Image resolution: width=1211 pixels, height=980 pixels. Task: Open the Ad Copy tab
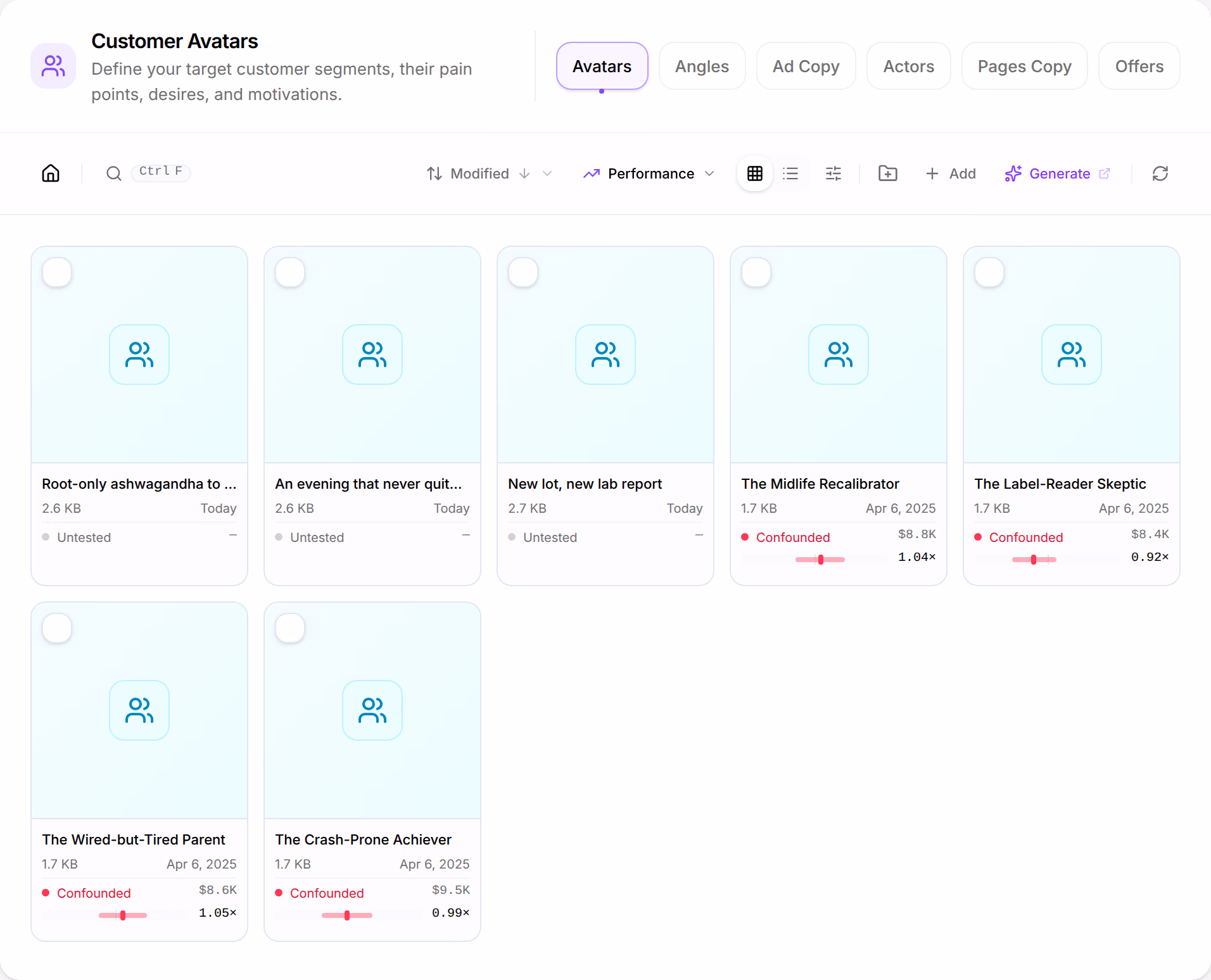pyautogui.click(x=806, y=66)
